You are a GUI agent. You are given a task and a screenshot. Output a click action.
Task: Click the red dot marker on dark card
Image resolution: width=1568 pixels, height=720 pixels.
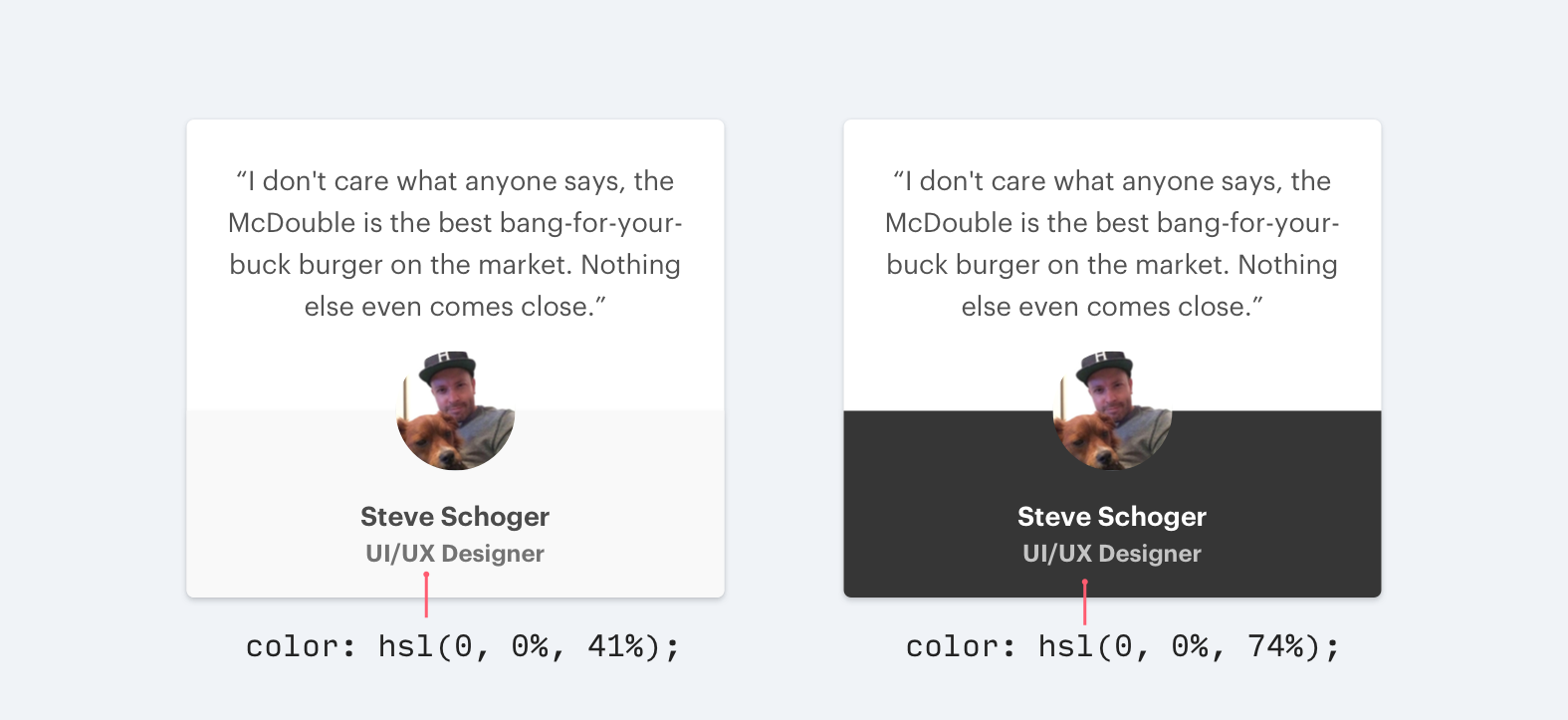coord(1085,582)
